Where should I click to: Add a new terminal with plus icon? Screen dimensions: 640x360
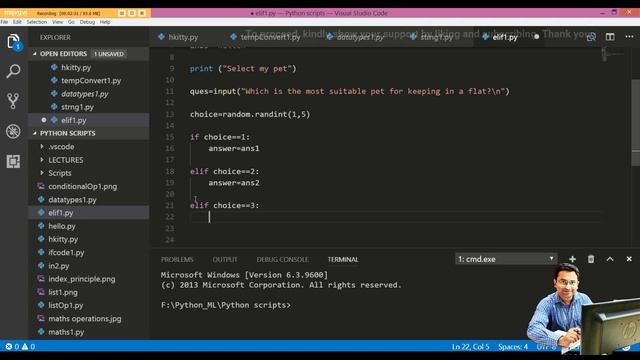tap(572, 259)
